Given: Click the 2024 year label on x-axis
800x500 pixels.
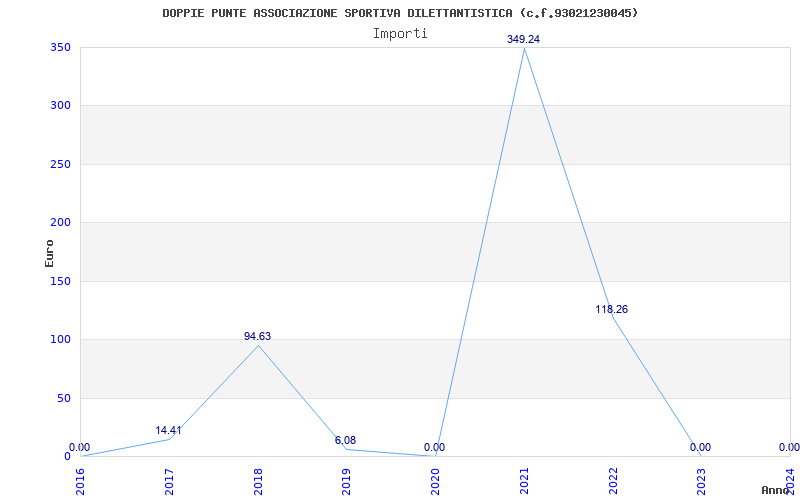Looking at the screenshot, I should (x=790, y=482).
